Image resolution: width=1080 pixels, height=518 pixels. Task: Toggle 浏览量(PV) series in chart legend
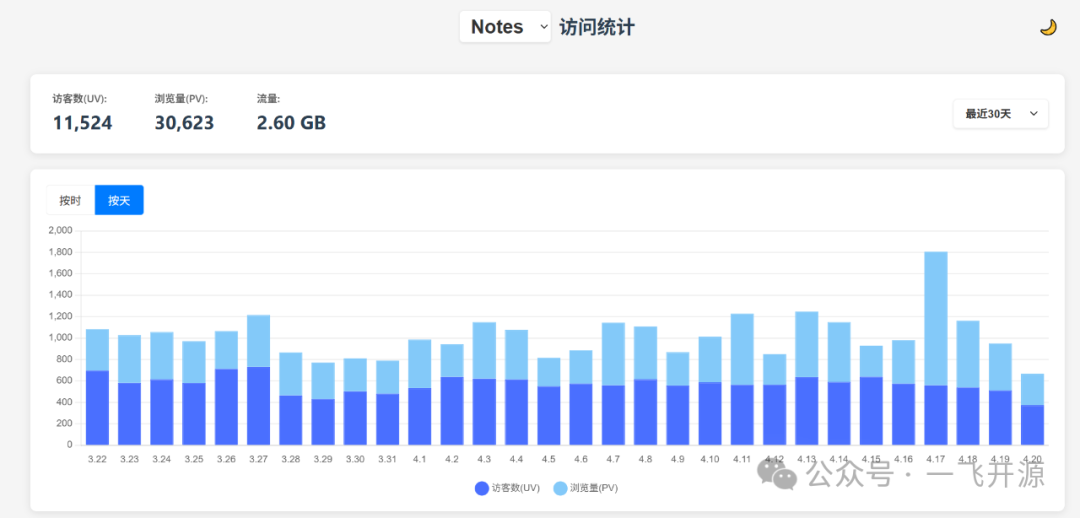(x=586, y=488)
